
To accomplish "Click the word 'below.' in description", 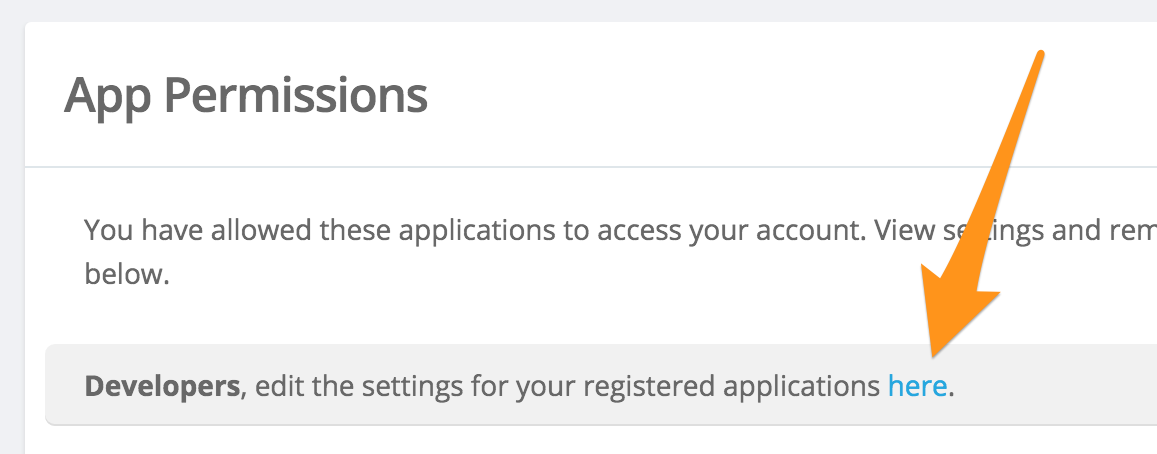I will point(127,275).
